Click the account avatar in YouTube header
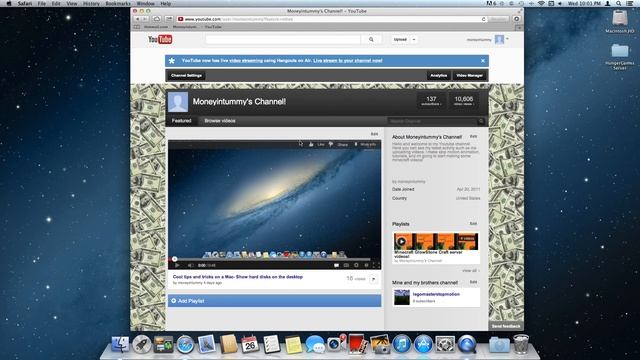Screen dimensions: 640x360 [x=500, y=40]
